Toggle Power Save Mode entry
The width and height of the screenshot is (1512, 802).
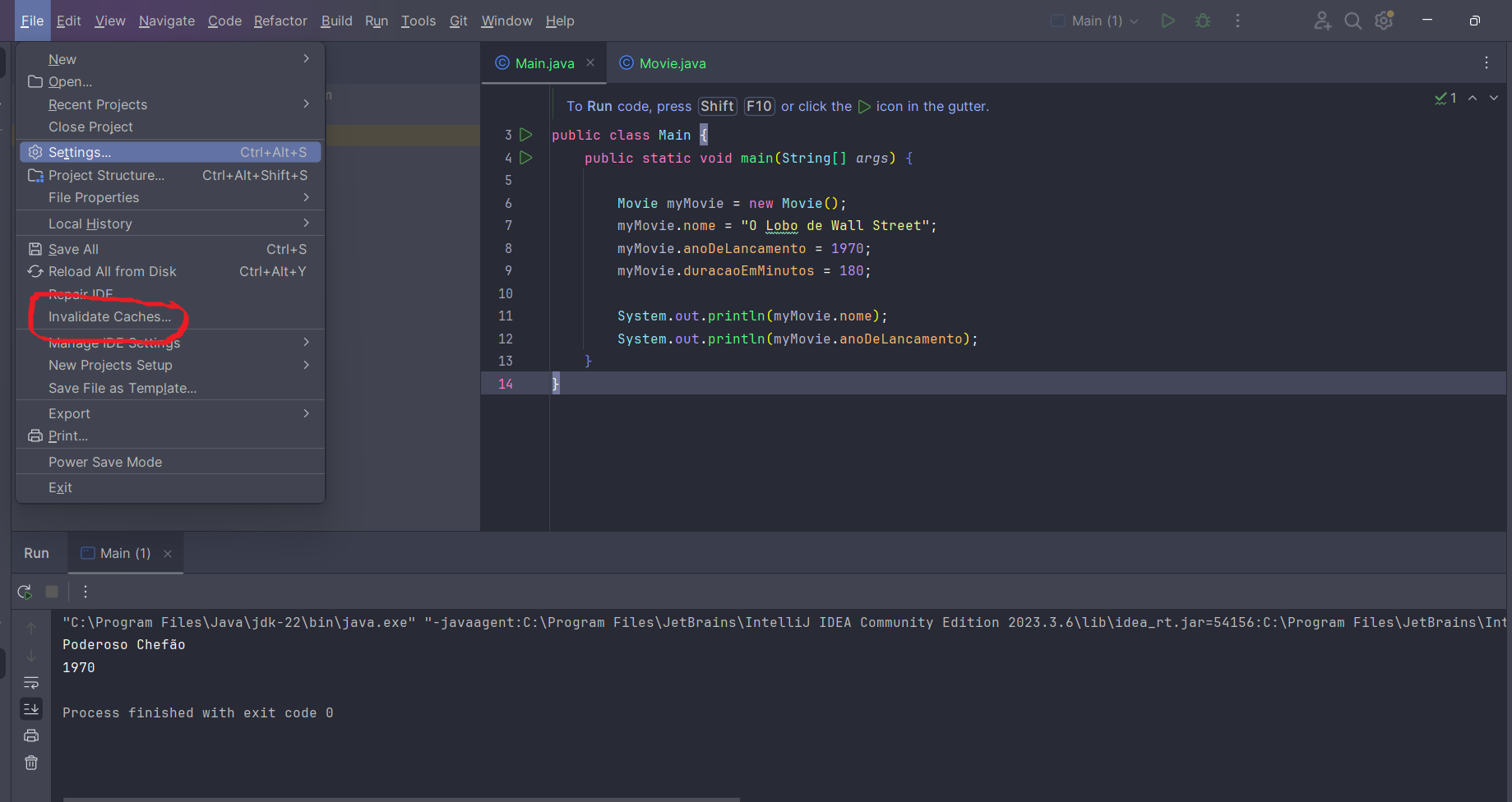click(170, 462)
